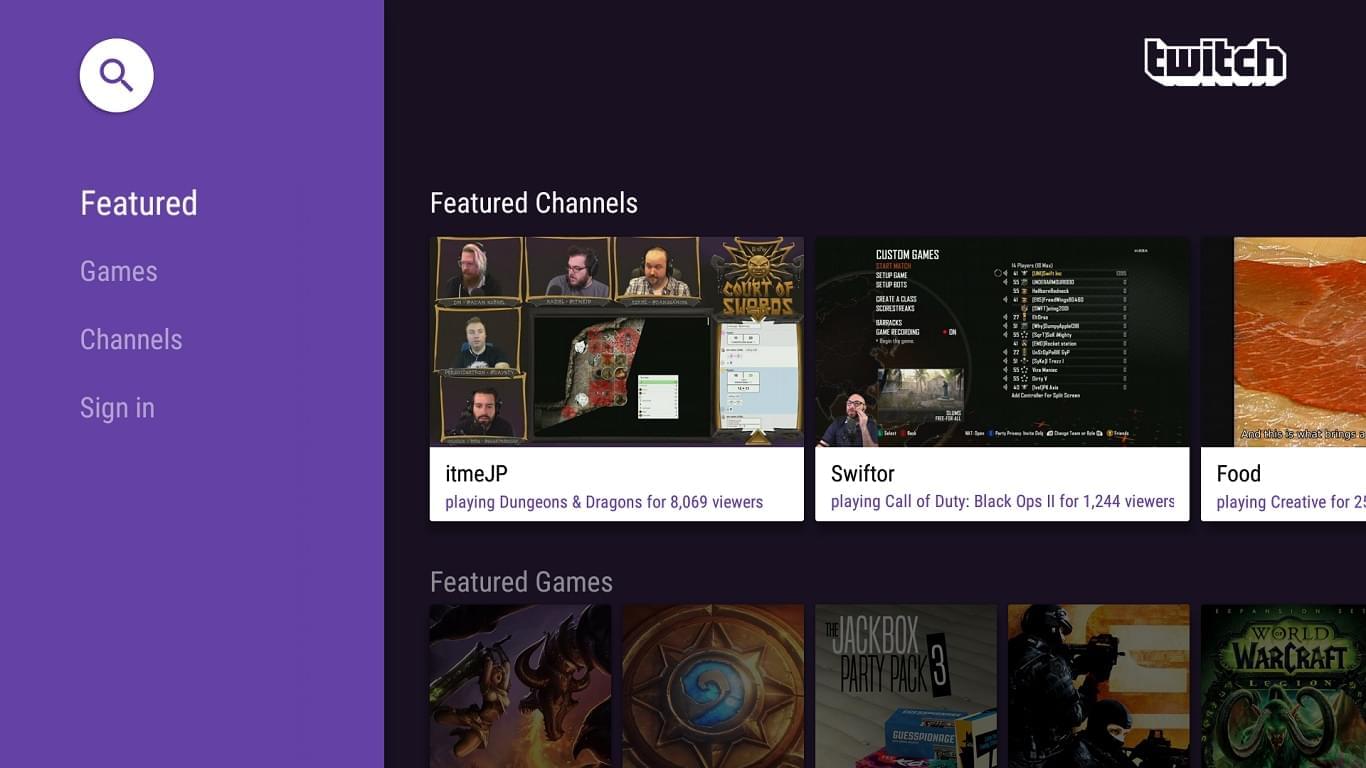
Task: Open the Counter-Strike soldier game cover
Action: pyautogui.click(x=1099, y=686)
